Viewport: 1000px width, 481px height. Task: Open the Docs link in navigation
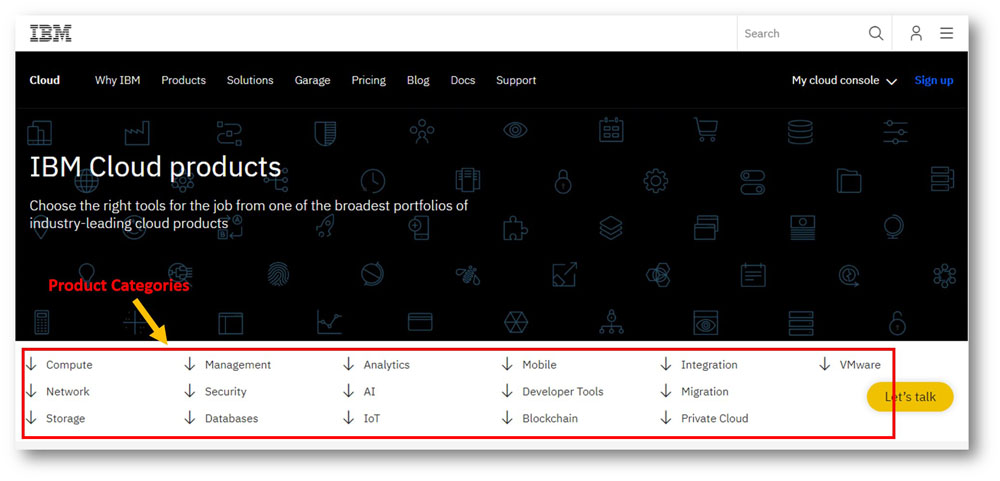pyautogui.click(x=463, y=80)
